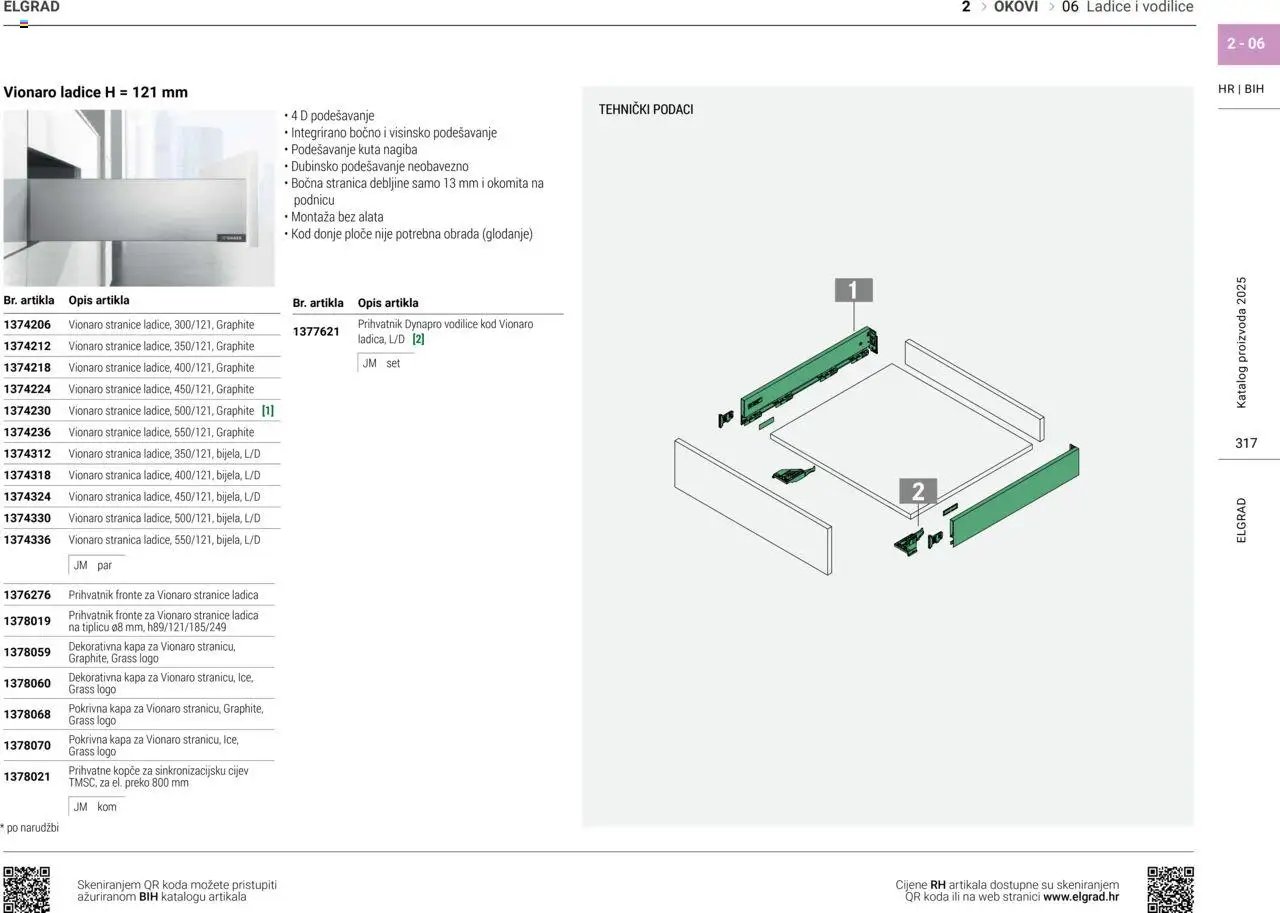Screen dimensions: 1280x913
Task: Click the bottom-left BIH catalog QR code
Action: tap(26, 889)
